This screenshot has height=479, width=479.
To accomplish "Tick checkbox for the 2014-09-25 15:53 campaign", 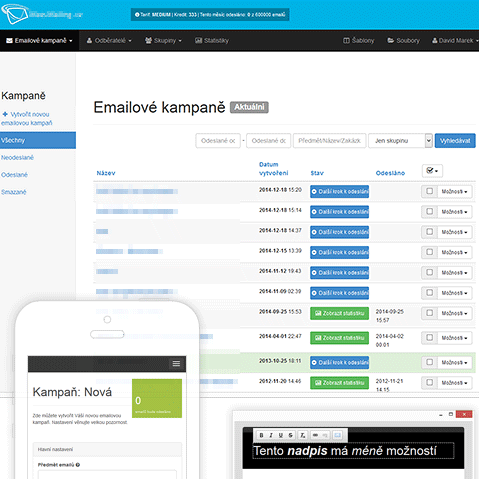I will pos(430,313).
